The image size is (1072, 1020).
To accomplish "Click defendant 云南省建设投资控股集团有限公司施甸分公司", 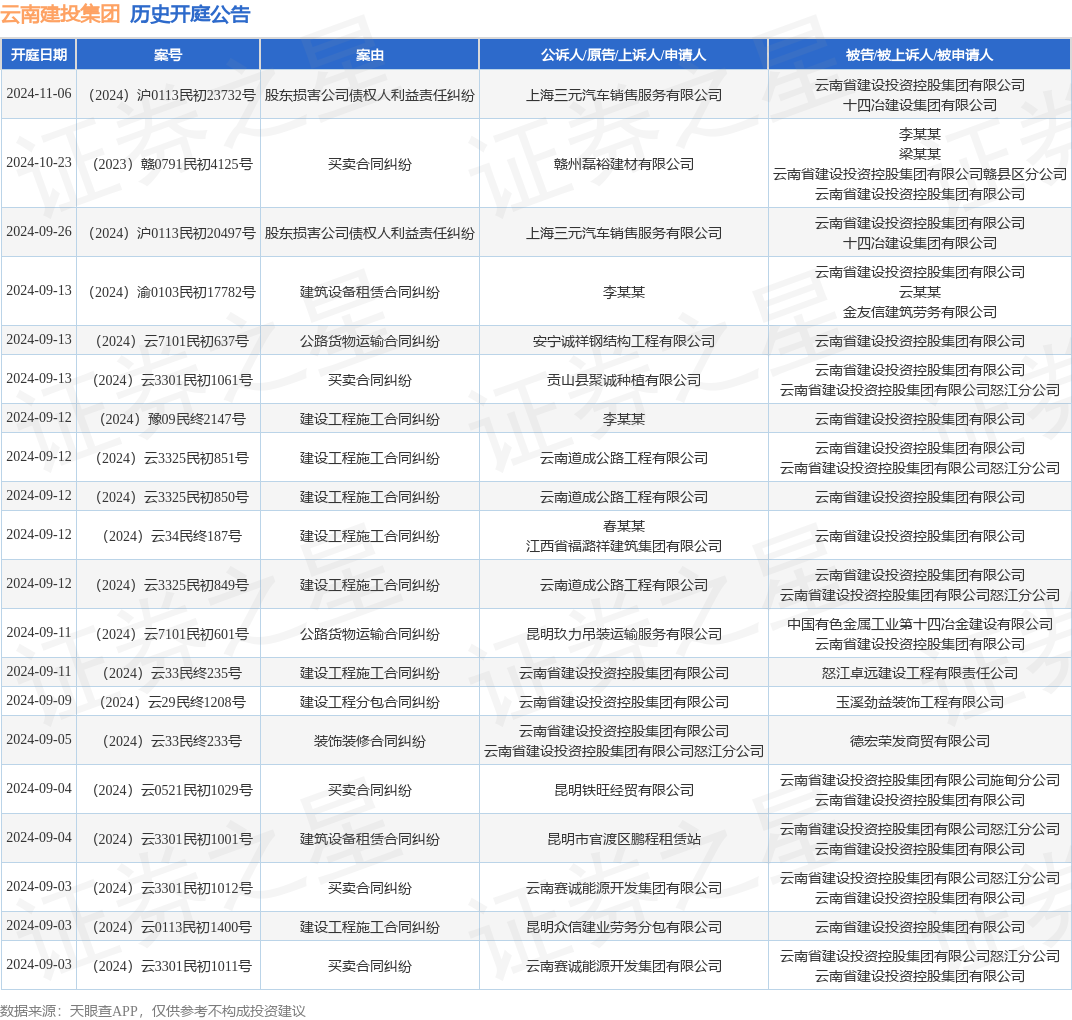I will (920, 780).
